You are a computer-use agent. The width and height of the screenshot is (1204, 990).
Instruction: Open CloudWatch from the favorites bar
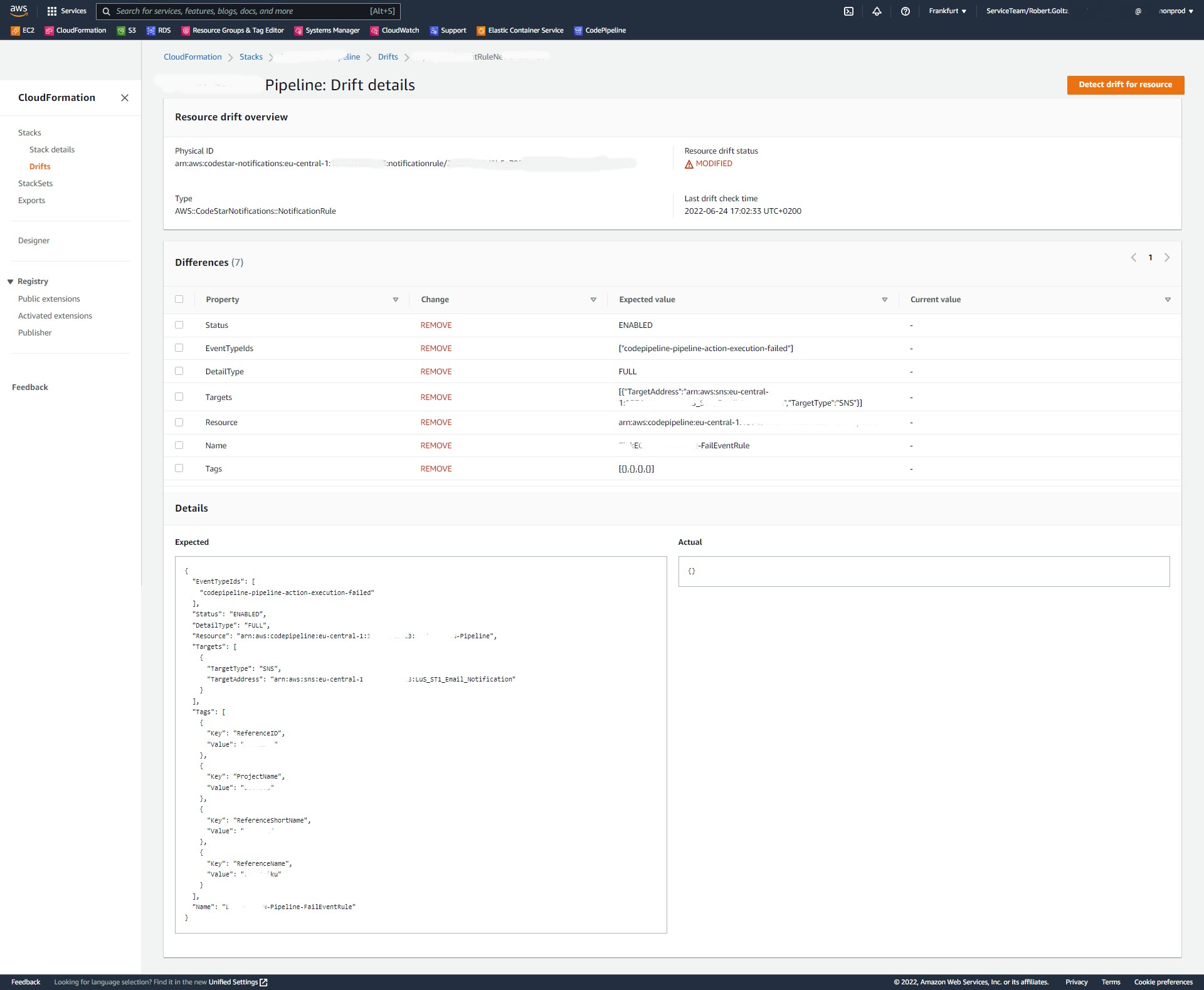click(394, 30)
